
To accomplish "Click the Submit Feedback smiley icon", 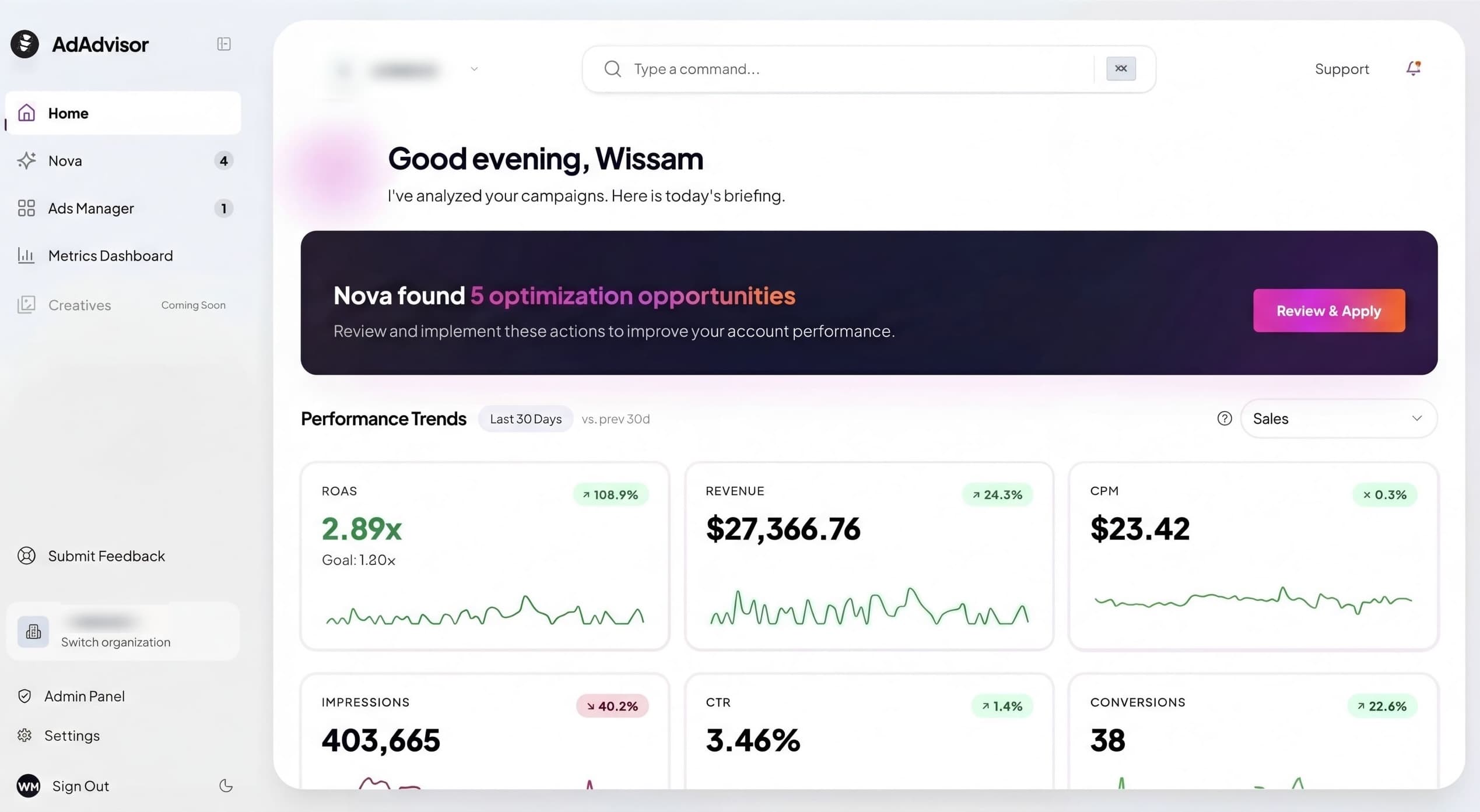I will (26, 556).
